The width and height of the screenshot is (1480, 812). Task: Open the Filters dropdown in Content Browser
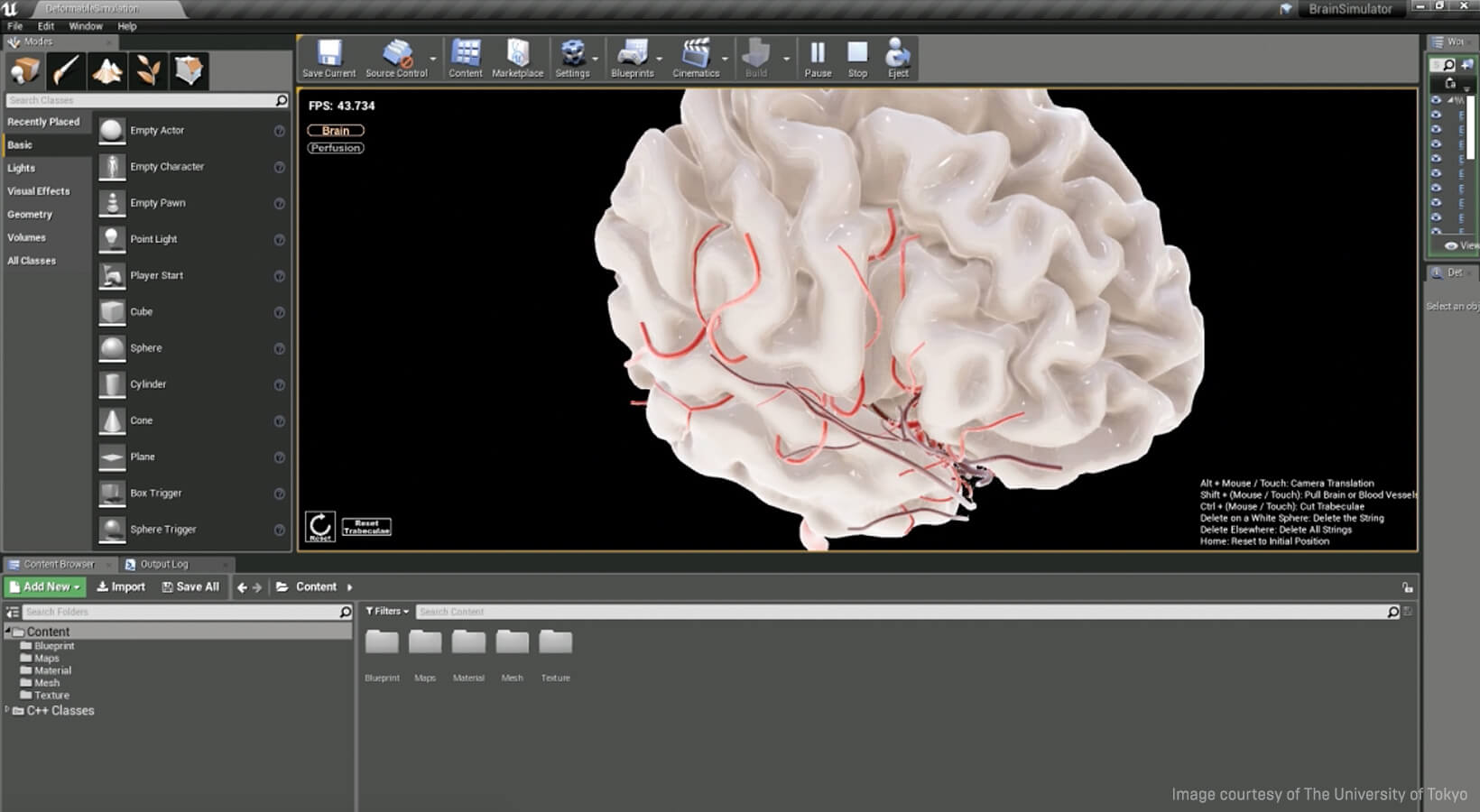(386, 611)
